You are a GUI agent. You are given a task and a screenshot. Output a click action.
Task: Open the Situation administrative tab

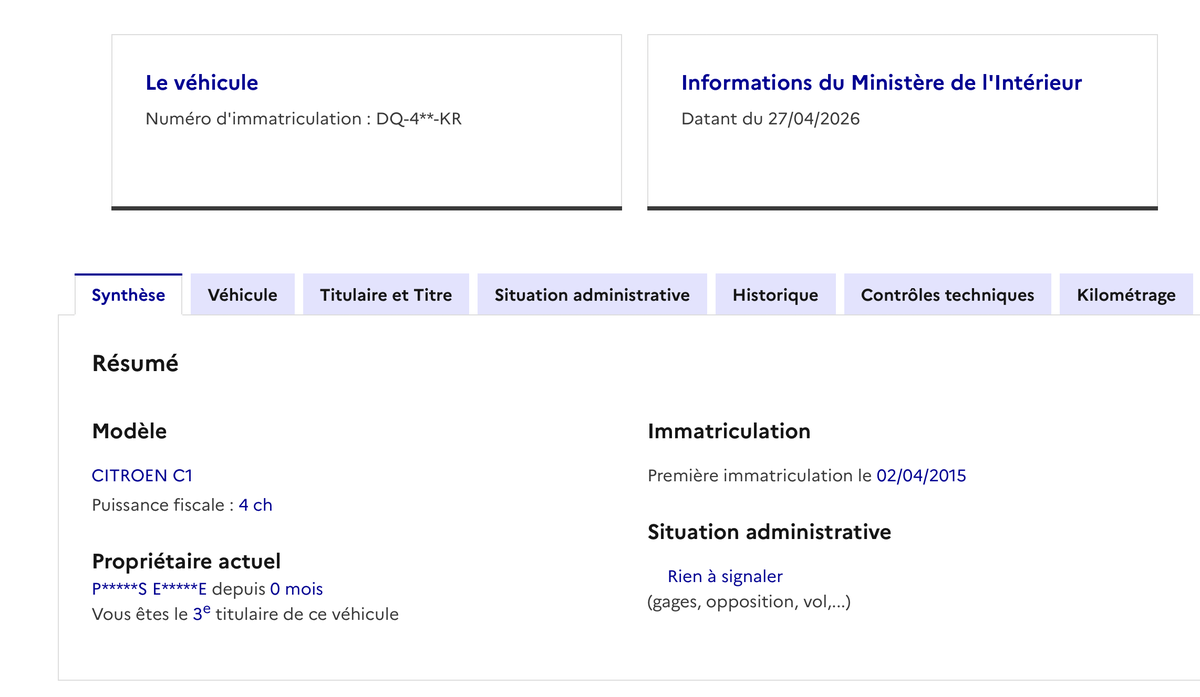coord(592,295)
